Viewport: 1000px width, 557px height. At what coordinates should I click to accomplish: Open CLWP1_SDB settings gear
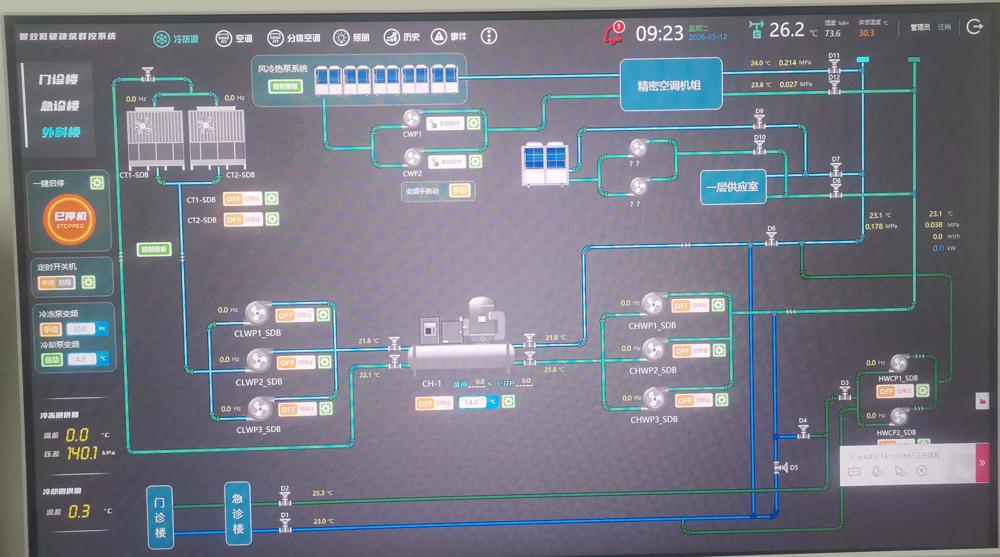(x=323, y=315)
